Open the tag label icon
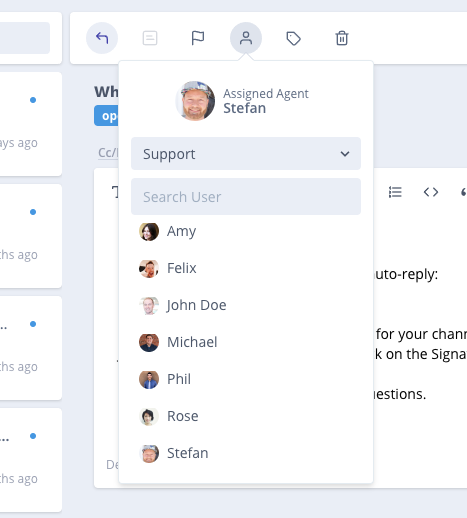Viewport: 467px width, 518px height. click(x=294, y=38)
